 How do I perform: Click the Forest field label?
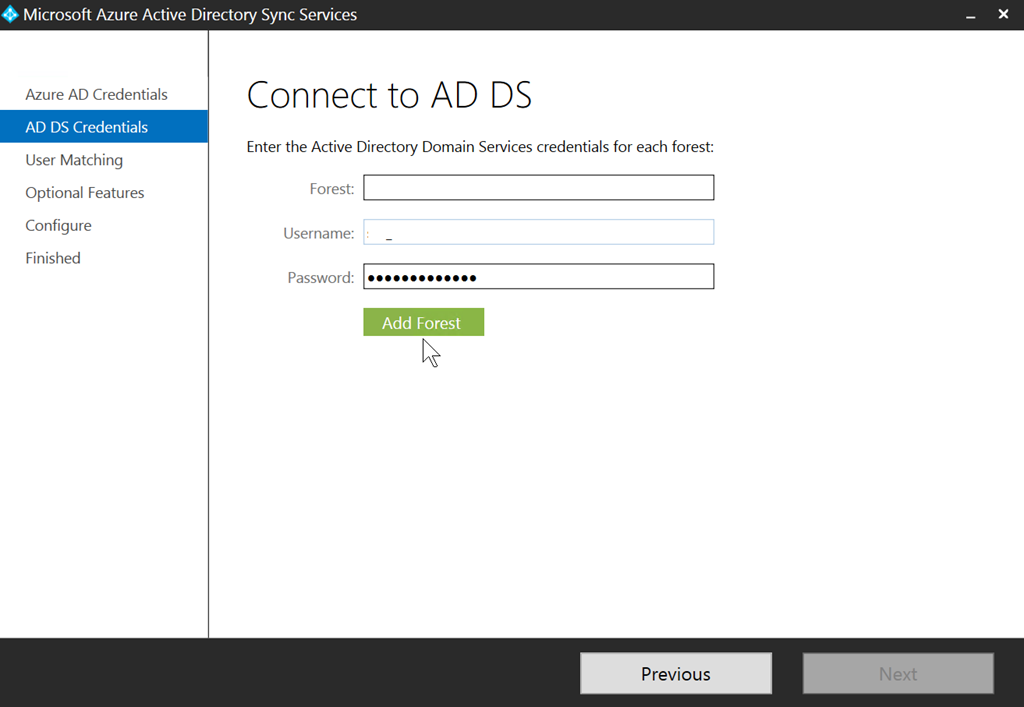click(332, 188)
